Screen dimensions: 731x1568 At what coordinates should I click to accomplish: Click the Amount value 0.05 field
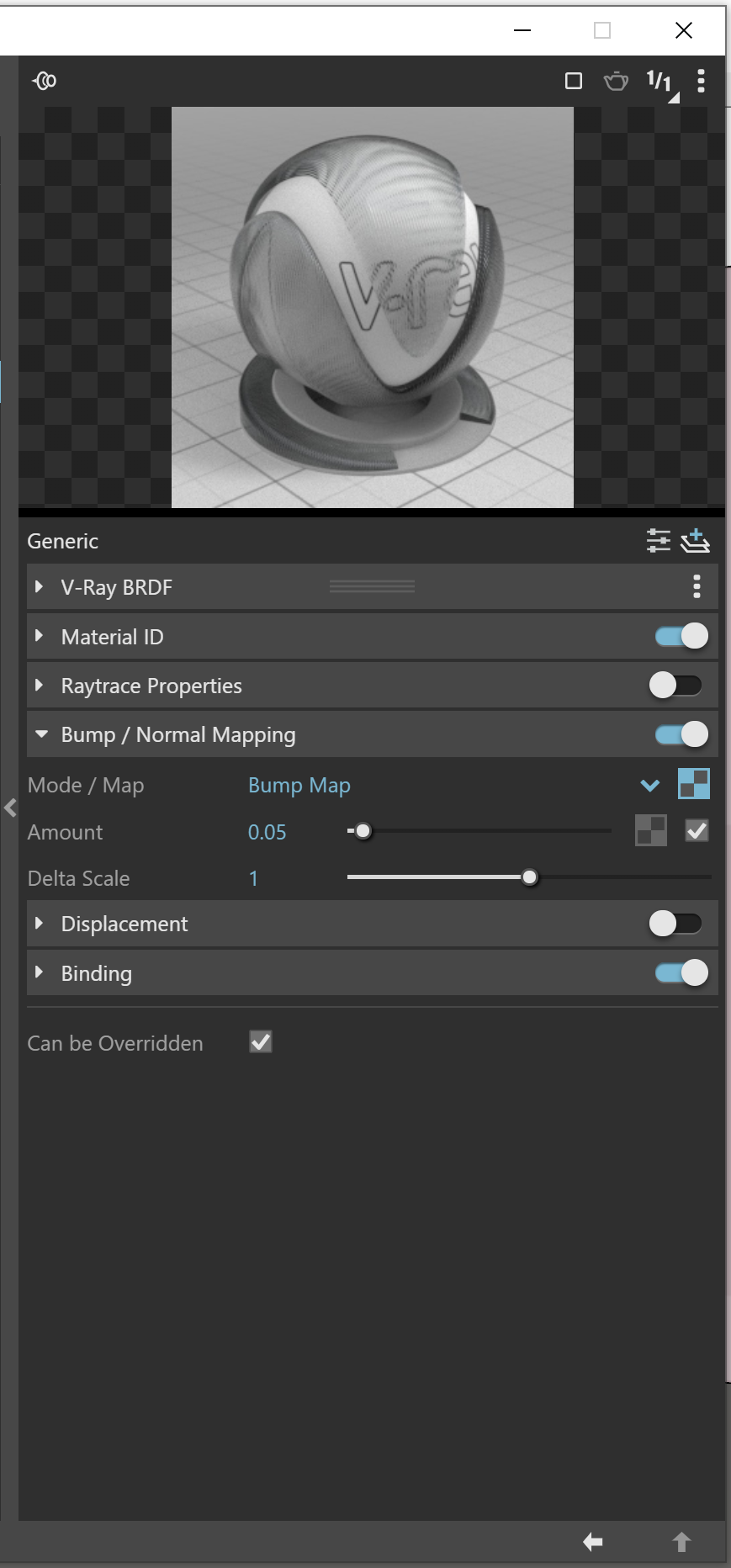[x=268, y=832]
